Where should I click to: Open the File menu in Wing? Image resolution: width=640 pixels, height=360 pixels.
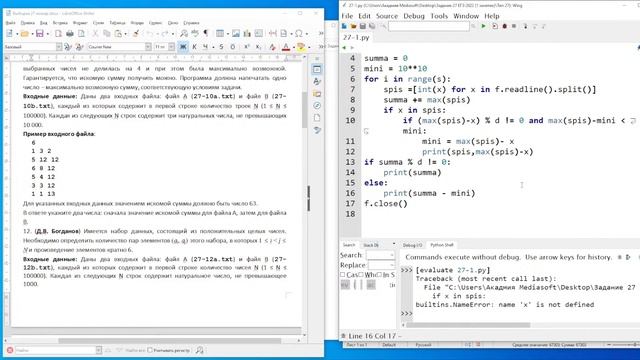tap(347, 16)
